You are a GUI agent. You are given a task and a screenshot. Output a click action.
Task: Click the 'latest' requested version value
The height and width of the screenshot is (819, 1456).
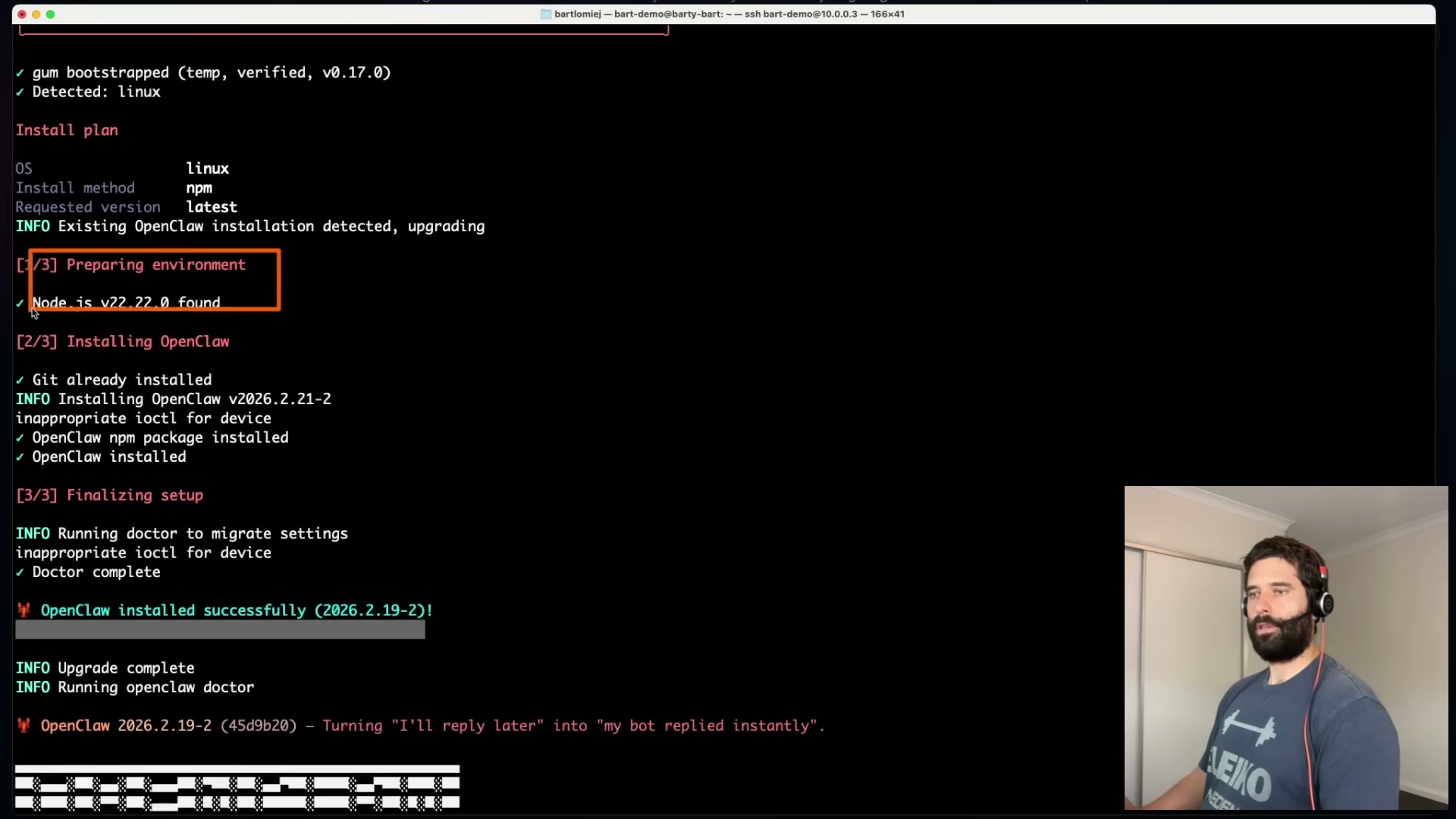212,207
